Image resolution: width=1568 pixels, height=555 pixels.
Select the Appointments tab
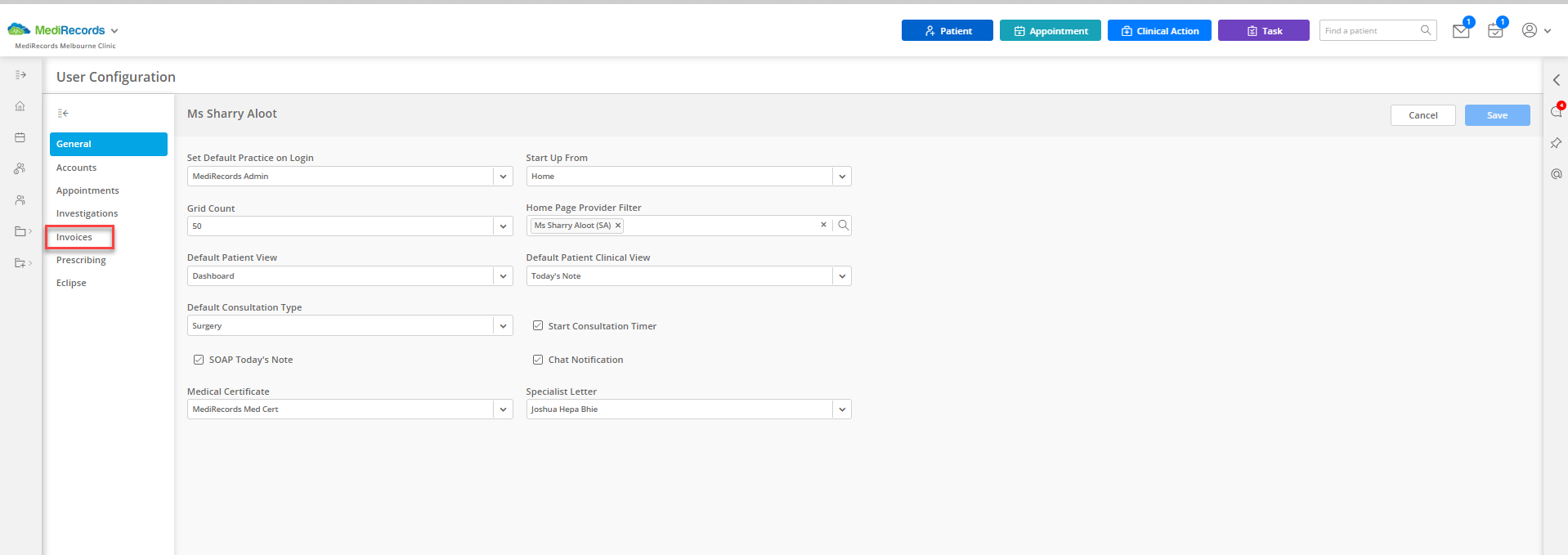pos(87,190)
